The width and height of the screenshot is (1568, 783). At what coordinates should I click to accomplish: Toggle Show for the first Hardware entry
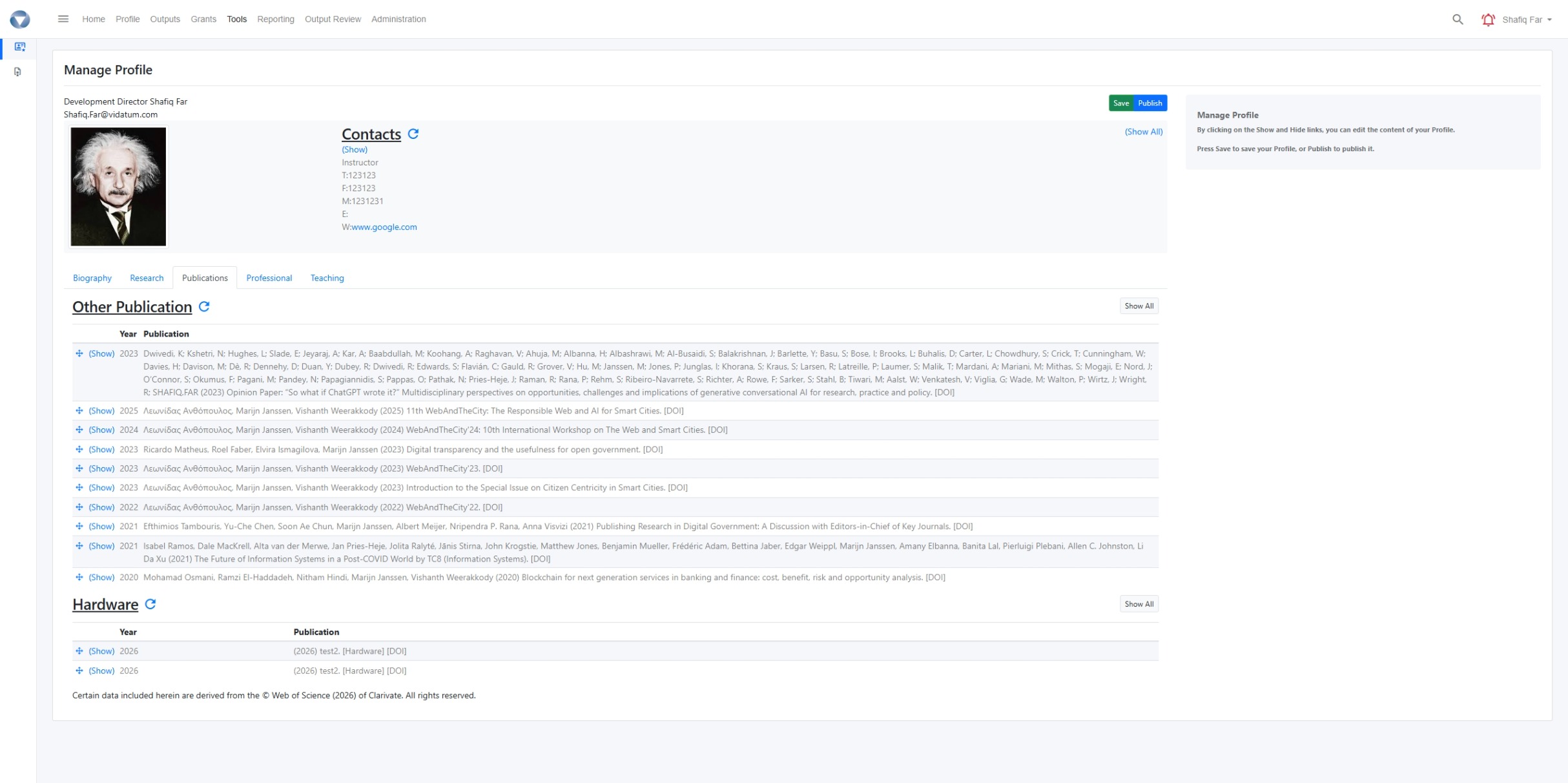click(x=101, y=651)
